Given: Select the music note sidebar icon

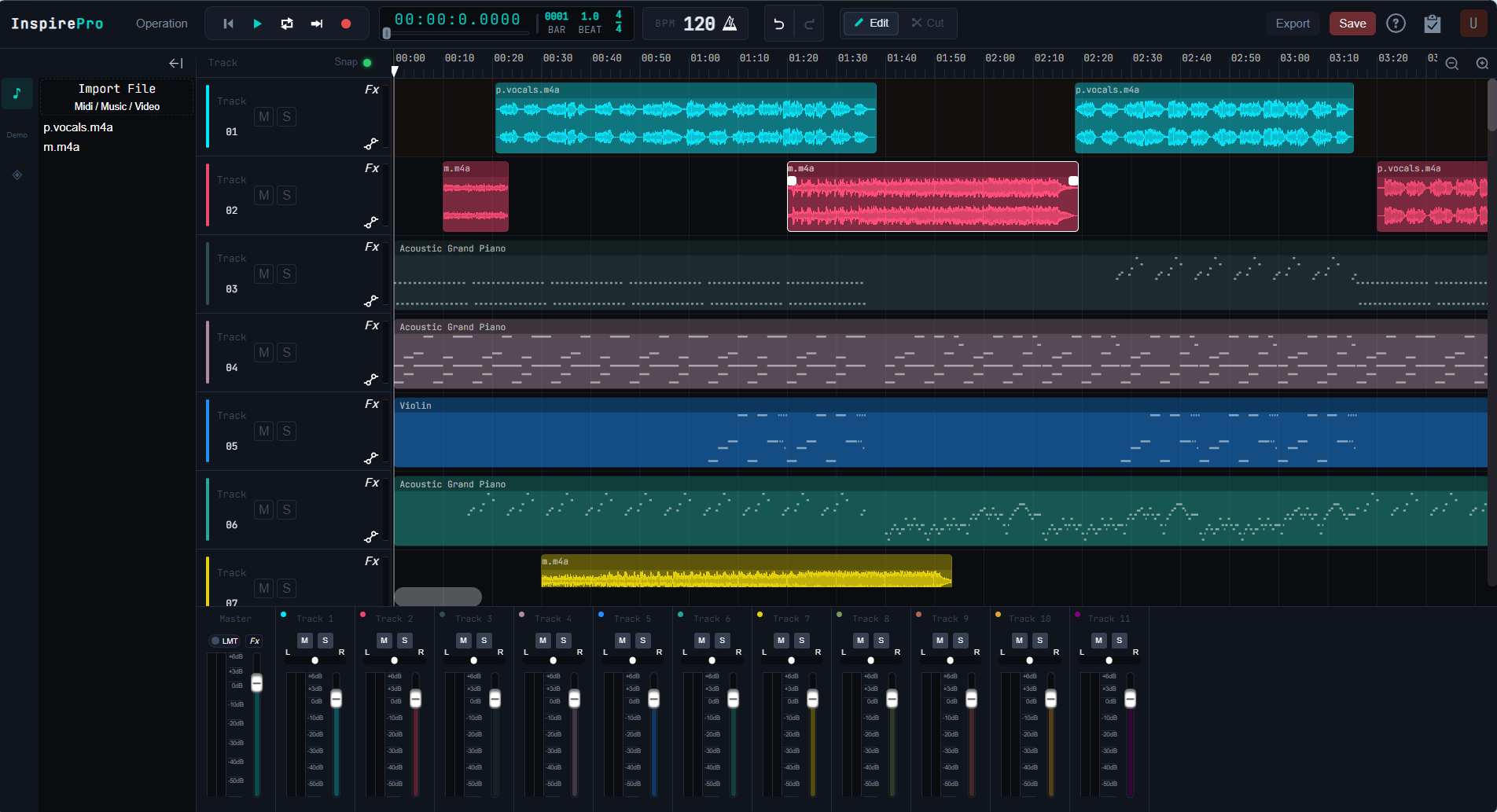Looking at the screenshot, I should (x=17, y=94).
